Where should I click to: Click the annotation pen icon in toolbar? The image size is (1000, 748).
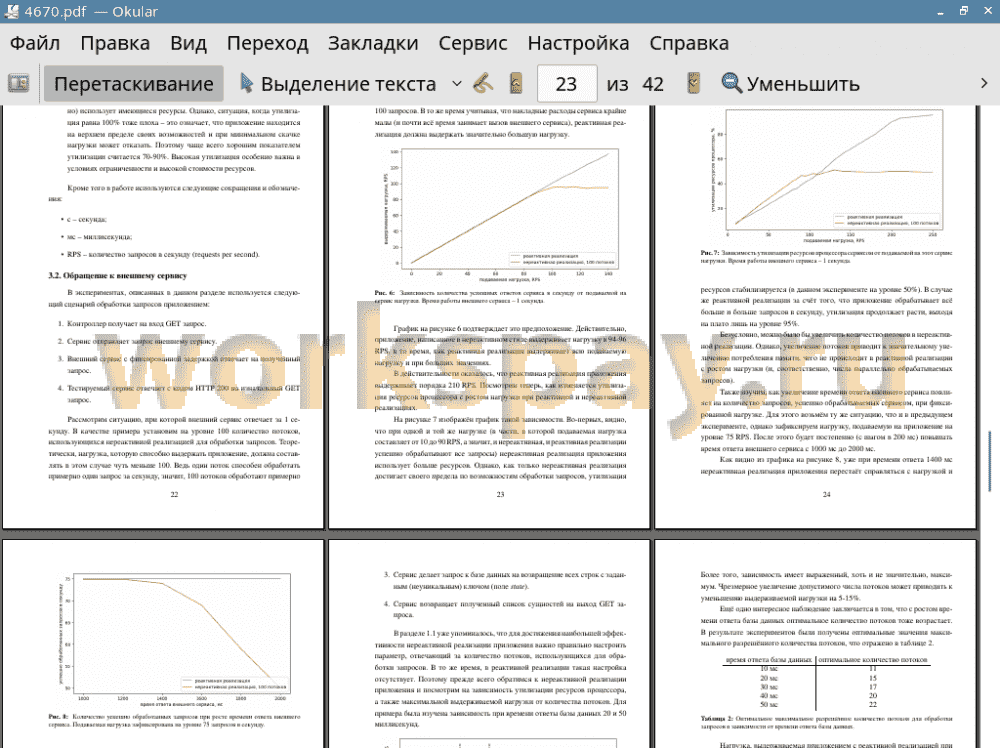tap(483, 84)
